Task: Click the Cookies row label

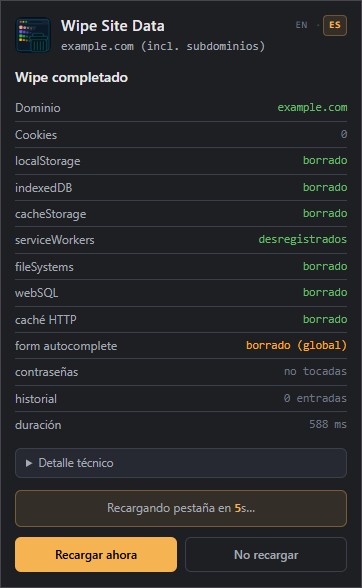Action: click(x=36, y=135)
